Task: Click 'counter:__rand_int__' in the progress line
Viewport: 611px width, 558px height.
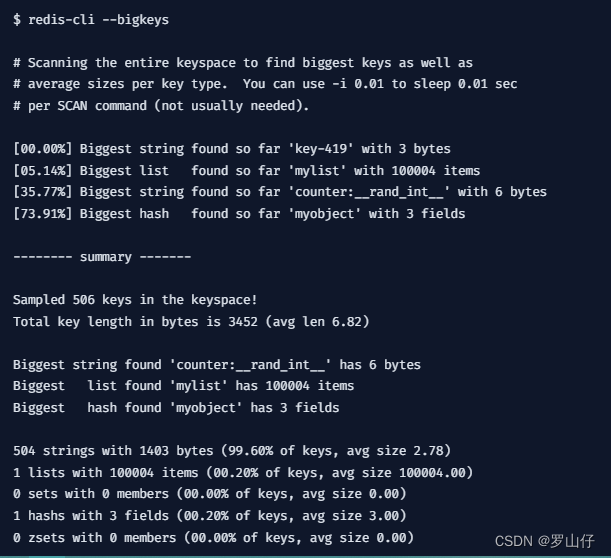Action: pyautogui.click(x=369, y=192)
